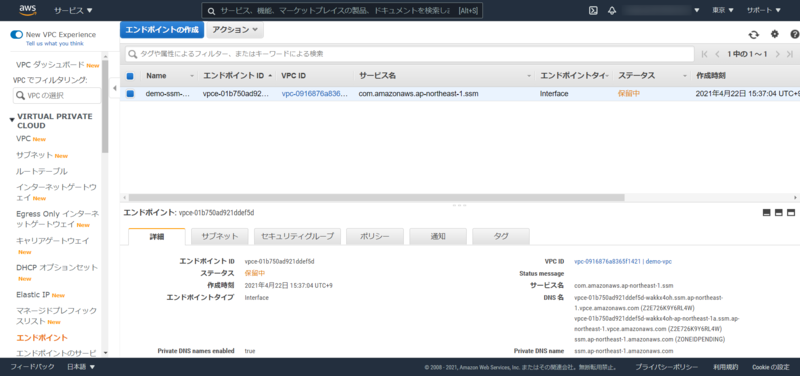The width and height of the screenshot is (800, 376).
Task: Open the サポート menu
Action: tap(764, 10)
